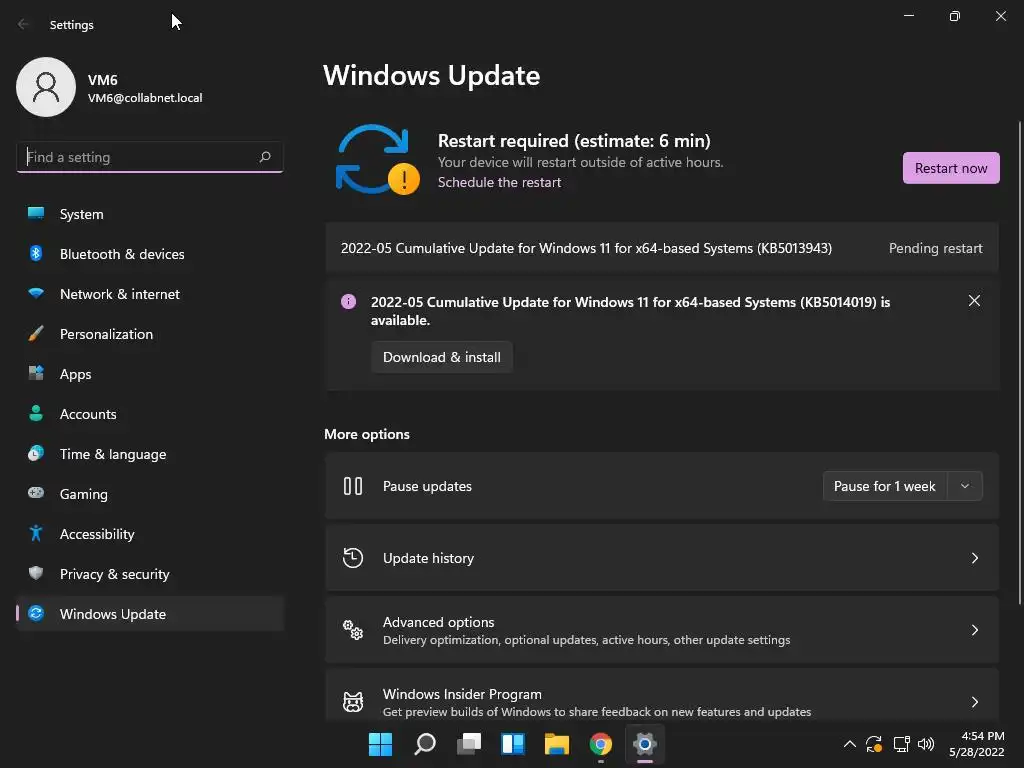
Task: Click the KB5013943 Pending restart row
Action: coord(662,248)
